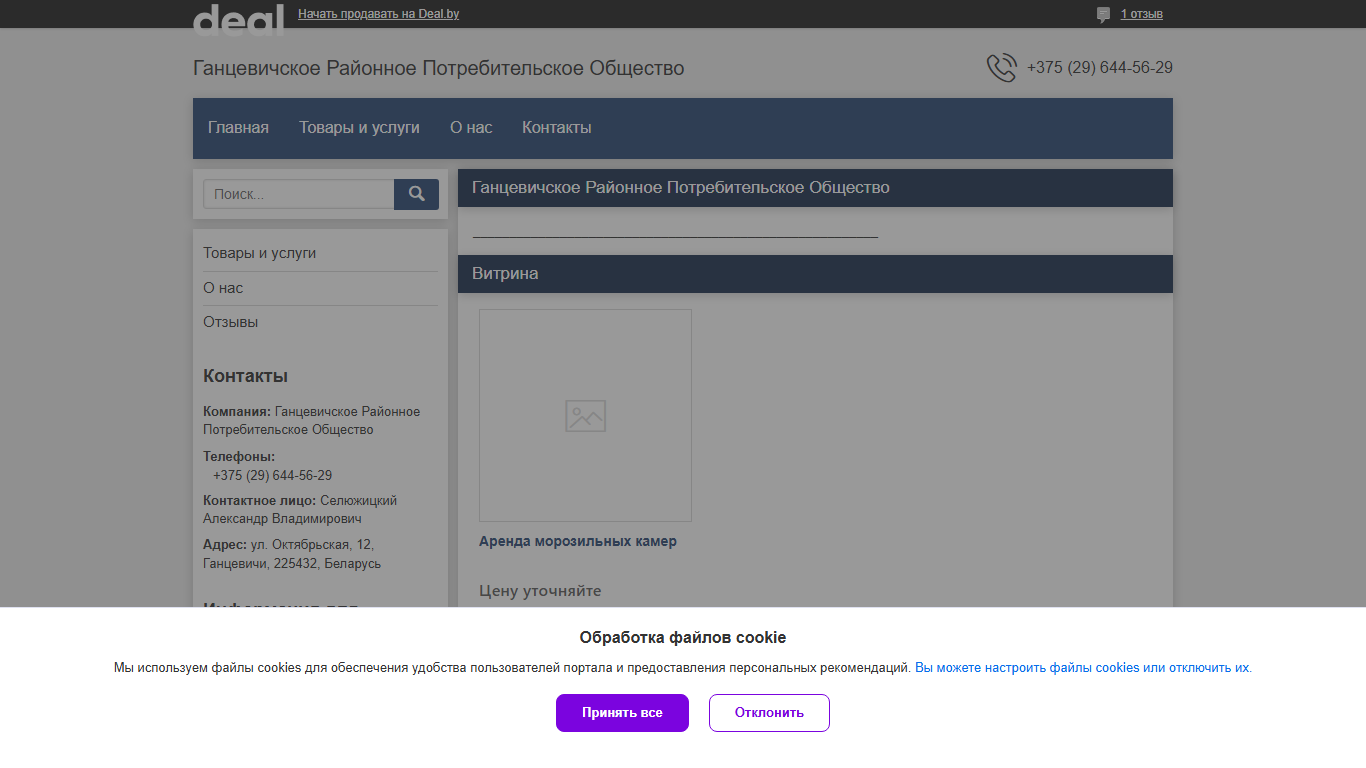Decline cookies with 'Отклонить' button
Image resolution: width=1366 pixels, height=768 pixels.
[x=769, y=713]
